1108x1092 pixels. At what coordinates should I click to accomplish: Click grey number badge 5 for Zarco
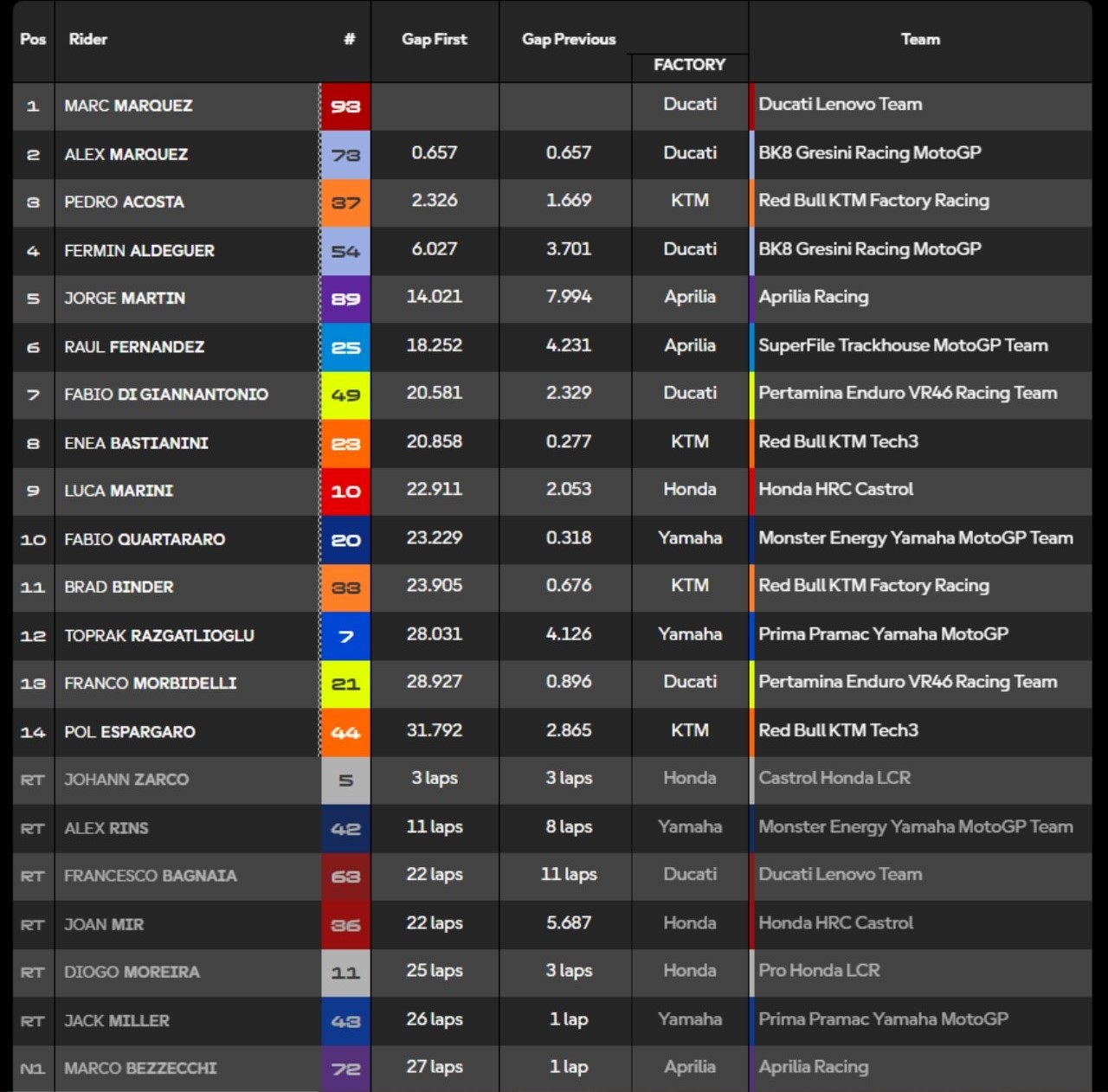coord(345,780)
